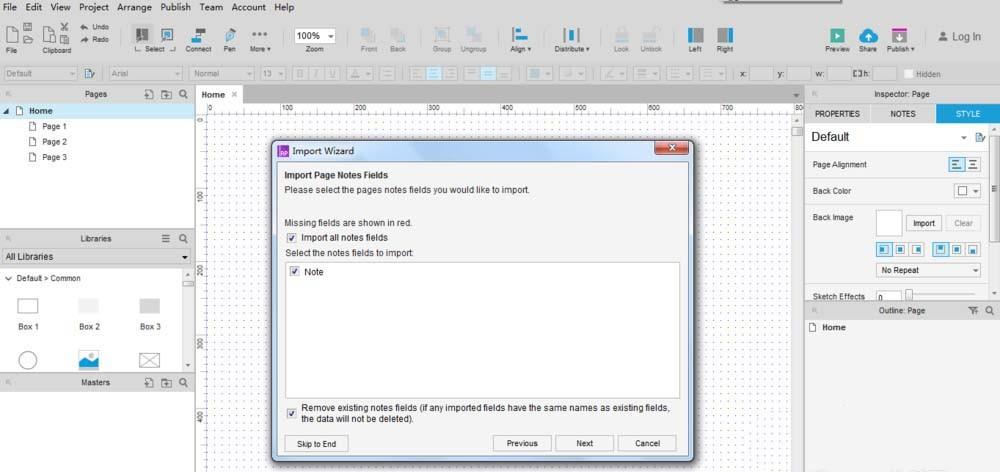This screenshot has width=1000, height=472.
Task: Click the Next button
Action: (x=584, y=443)
